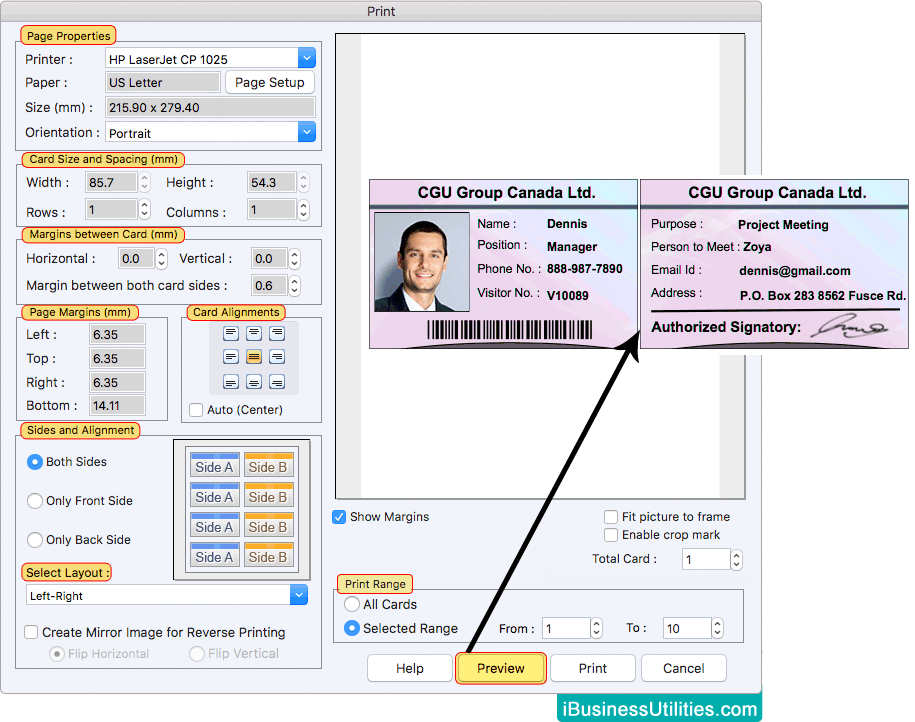Open the Orientation dropdown

[307, 132]
